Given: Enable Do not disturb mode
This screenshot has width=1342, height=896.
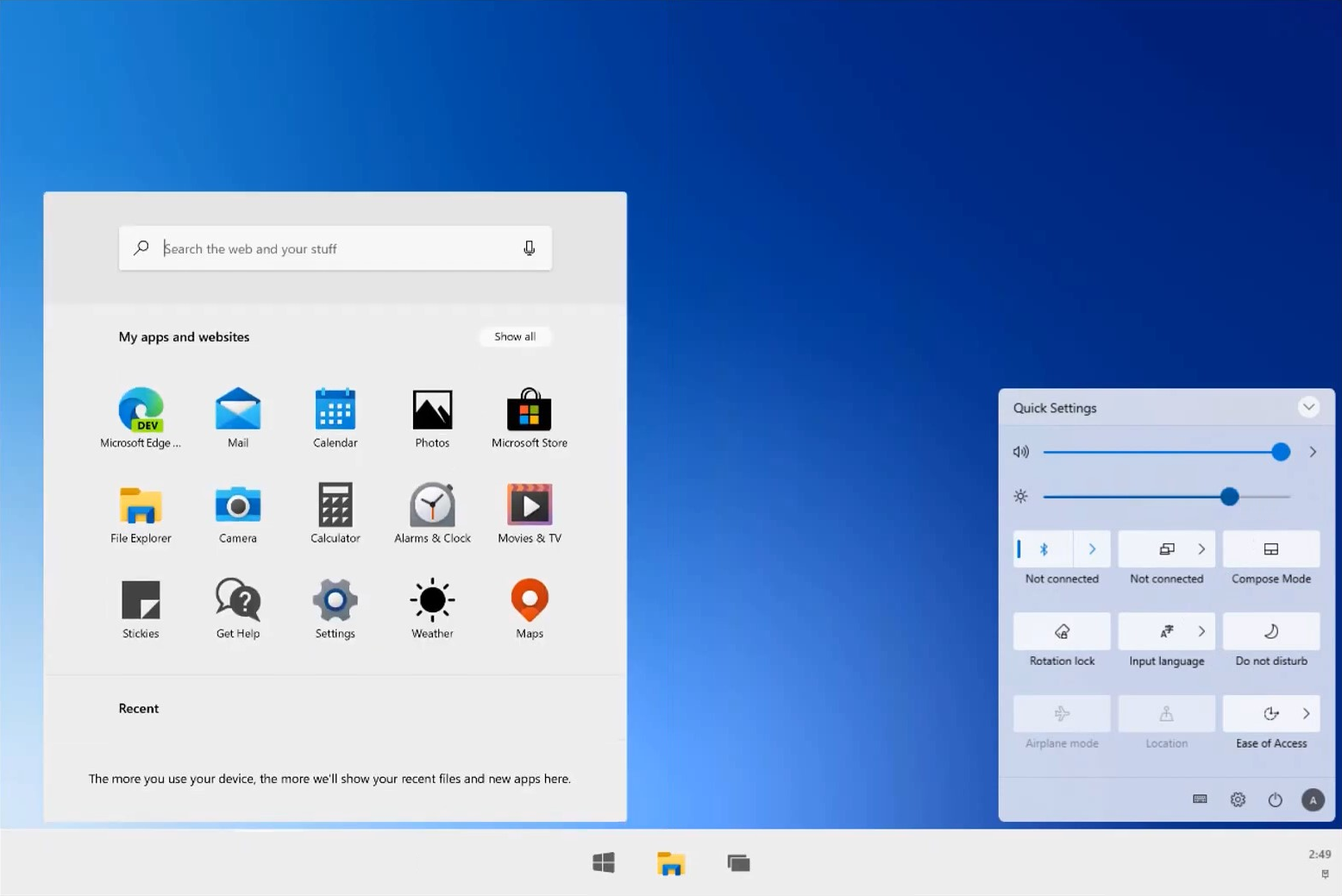Looking at the screenshot, I should point(1270,631).
